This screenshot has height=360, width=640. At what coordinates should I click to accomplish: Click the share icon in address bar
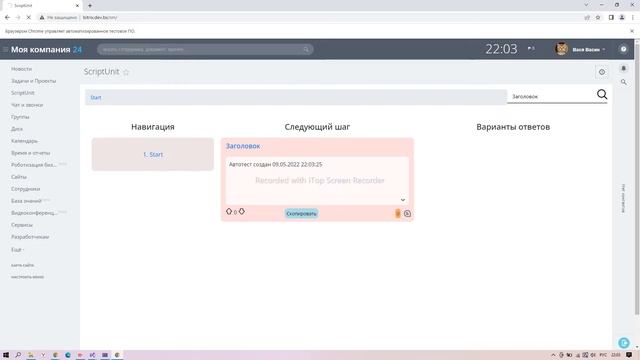587,17
